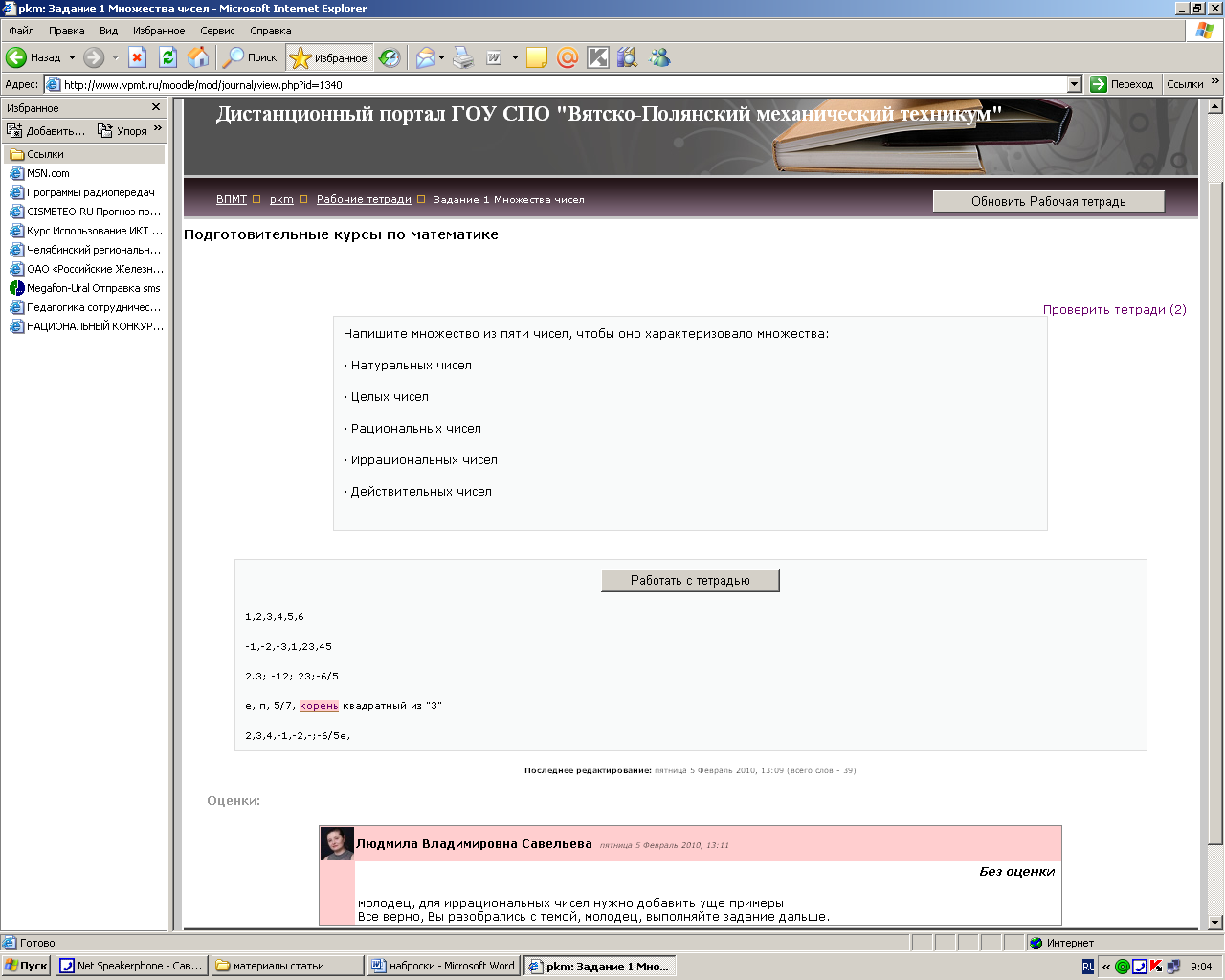This screenshot has width=1225, height=980.
Task: Click the RU language indicator in tray
Action: point(1087,967)
